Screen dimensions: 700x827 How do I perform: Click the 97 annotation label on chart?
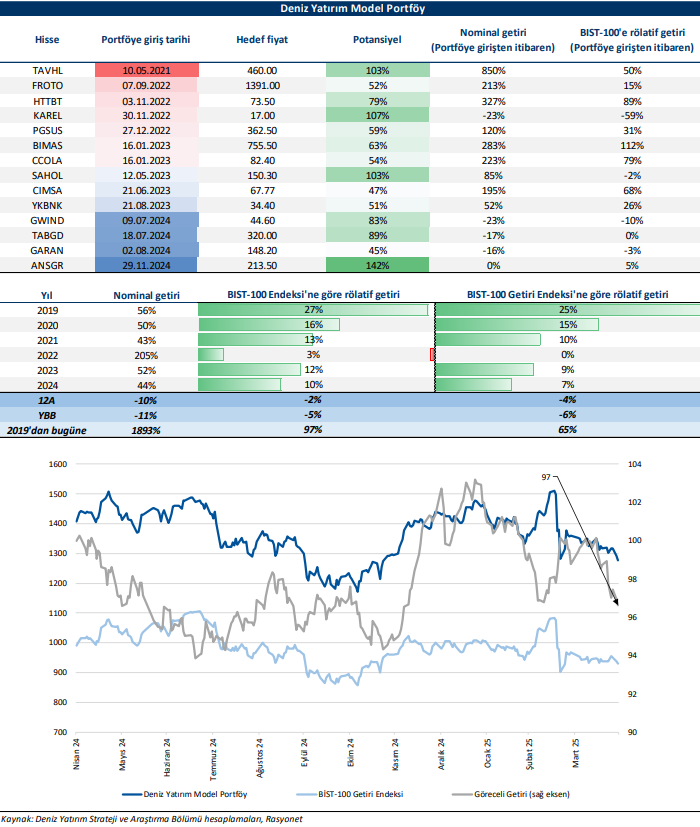[x=546, y=478]
